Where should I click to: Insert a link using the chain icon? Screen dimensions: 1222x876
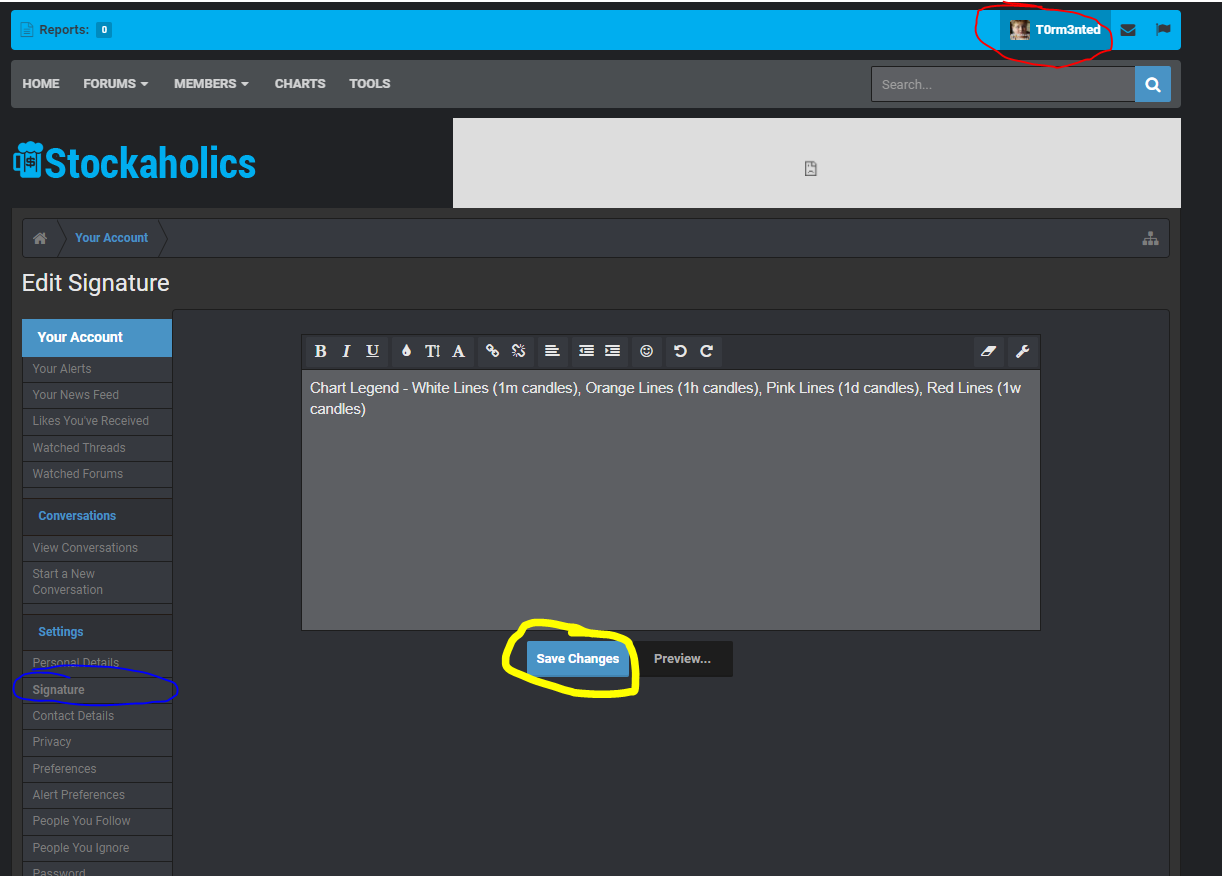(x=492, y=351)
